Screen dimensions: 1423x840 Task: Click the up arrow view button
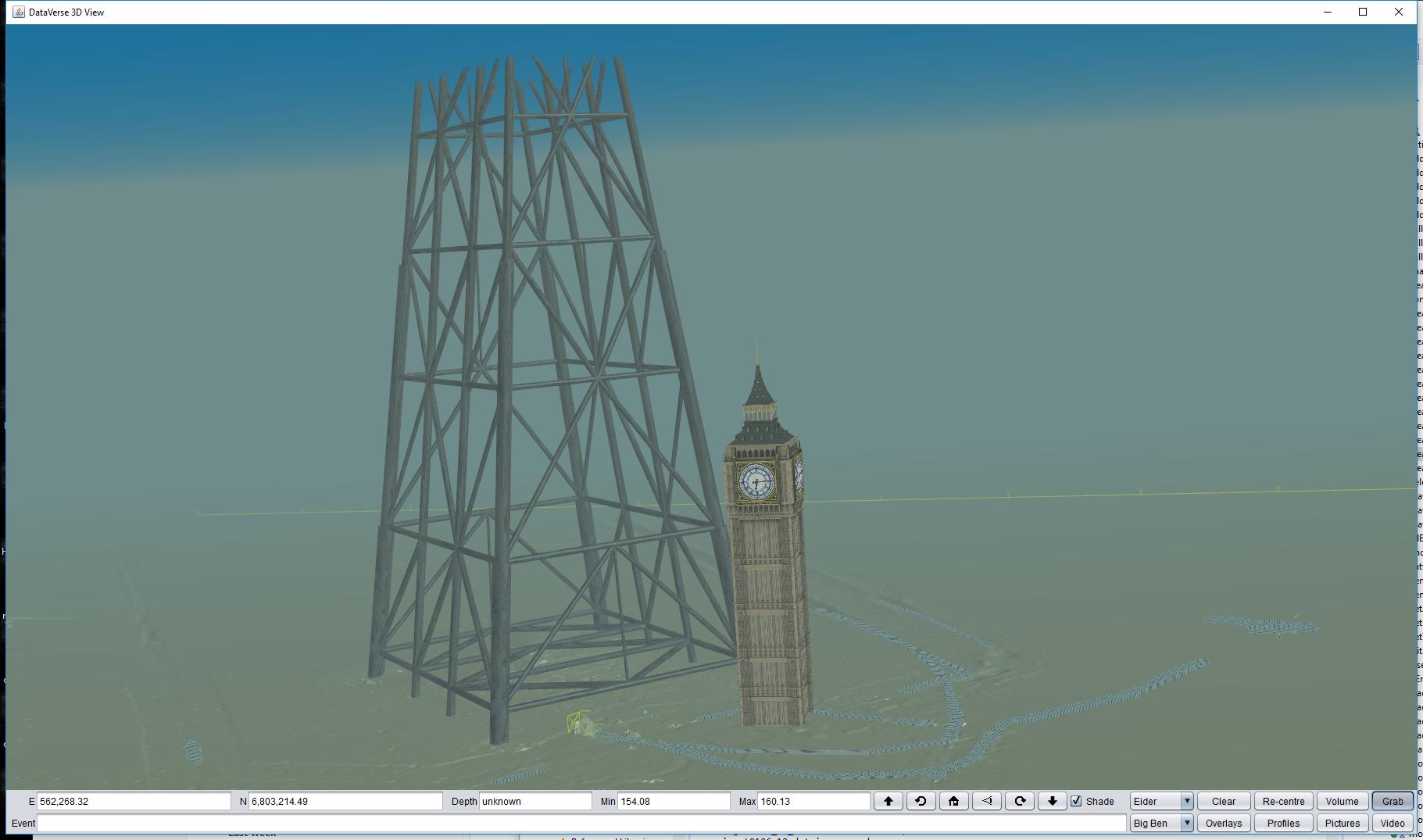888,801
